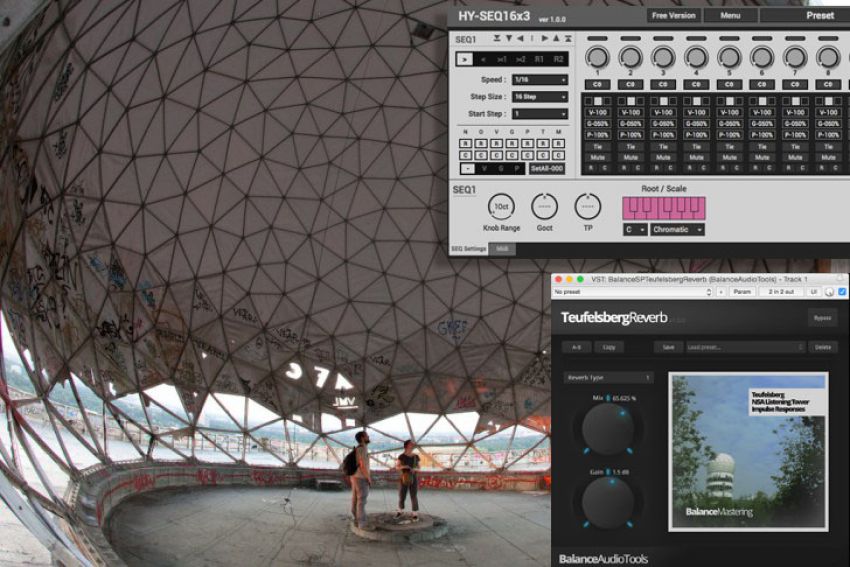Toggle Tie on step 1
Screen dimensions: 850x567
pos(597,147)
